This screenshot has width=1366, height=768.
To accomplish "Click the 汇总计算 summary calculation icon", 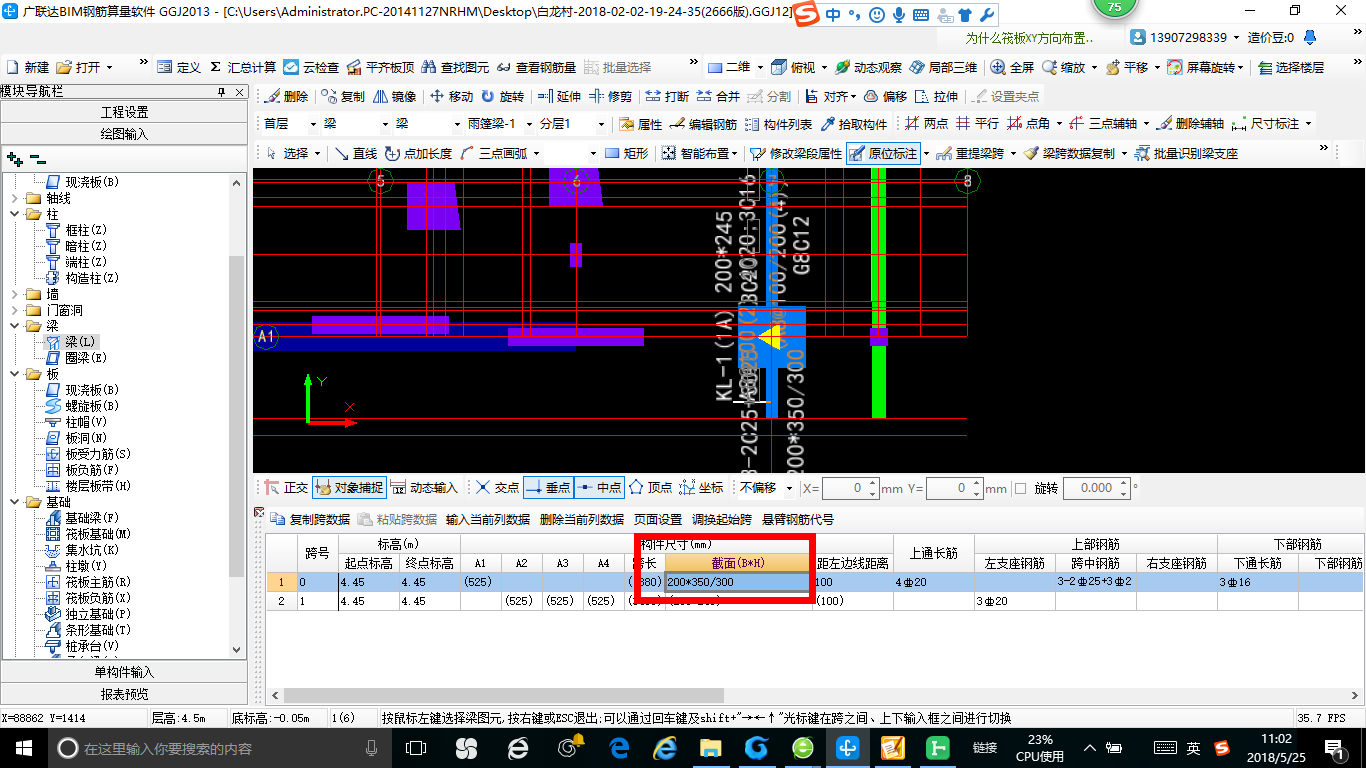I will pos(242,67).
